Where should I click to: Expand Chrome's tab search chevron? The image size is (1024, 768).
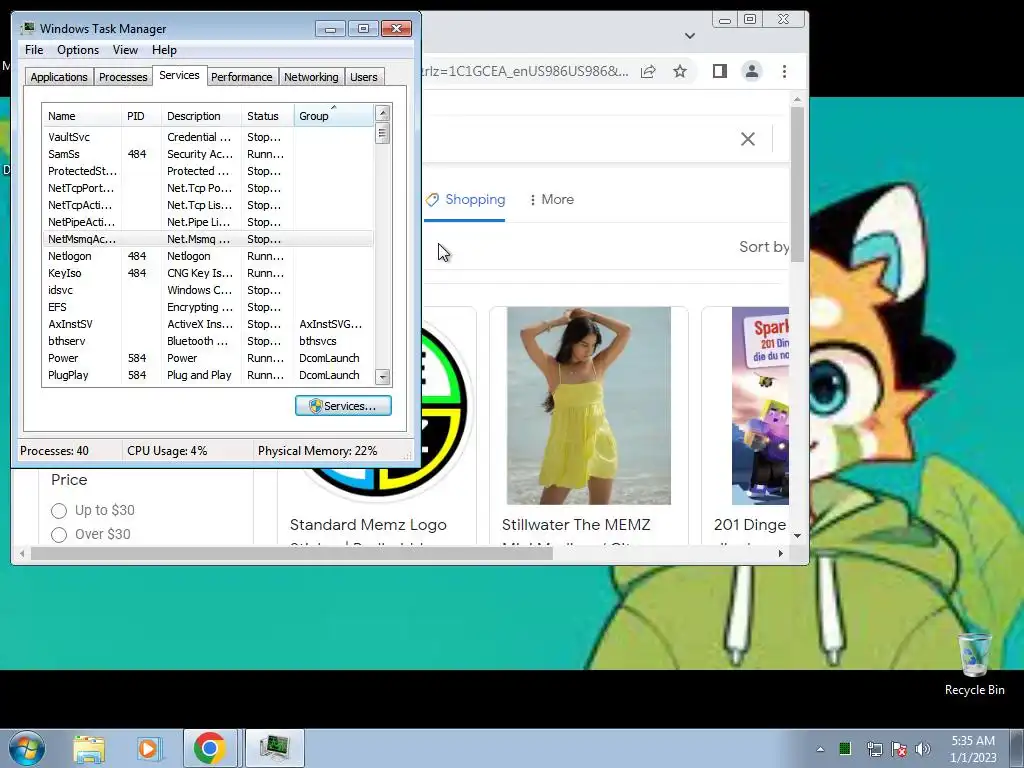click(x=690, y=36)
